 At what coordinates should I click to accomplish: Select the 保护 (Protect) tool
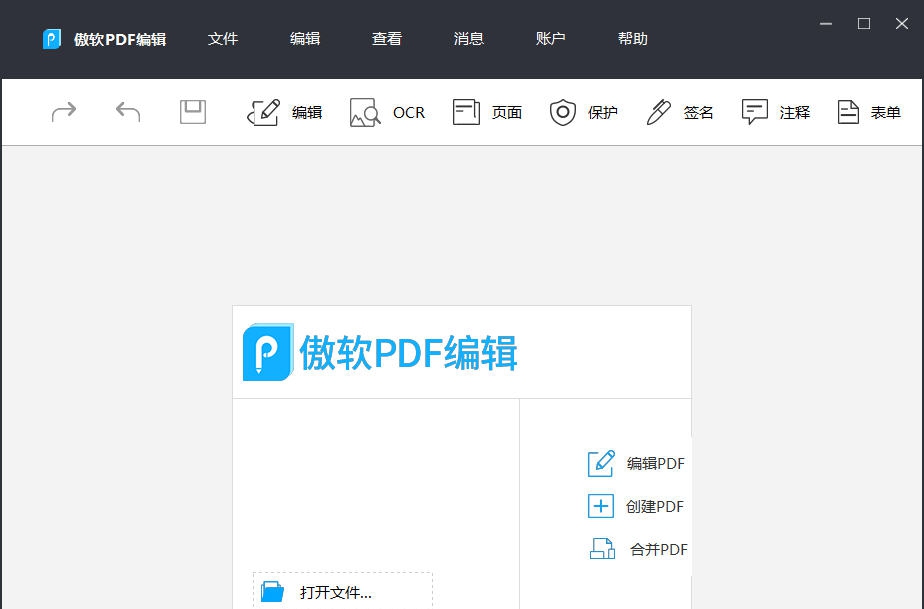584,112
